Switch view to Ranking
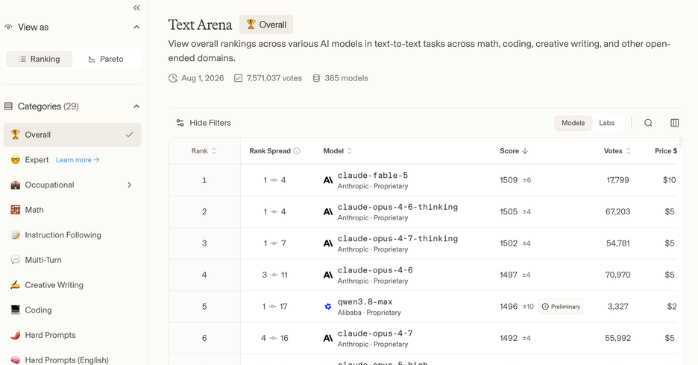 point(39,59)
